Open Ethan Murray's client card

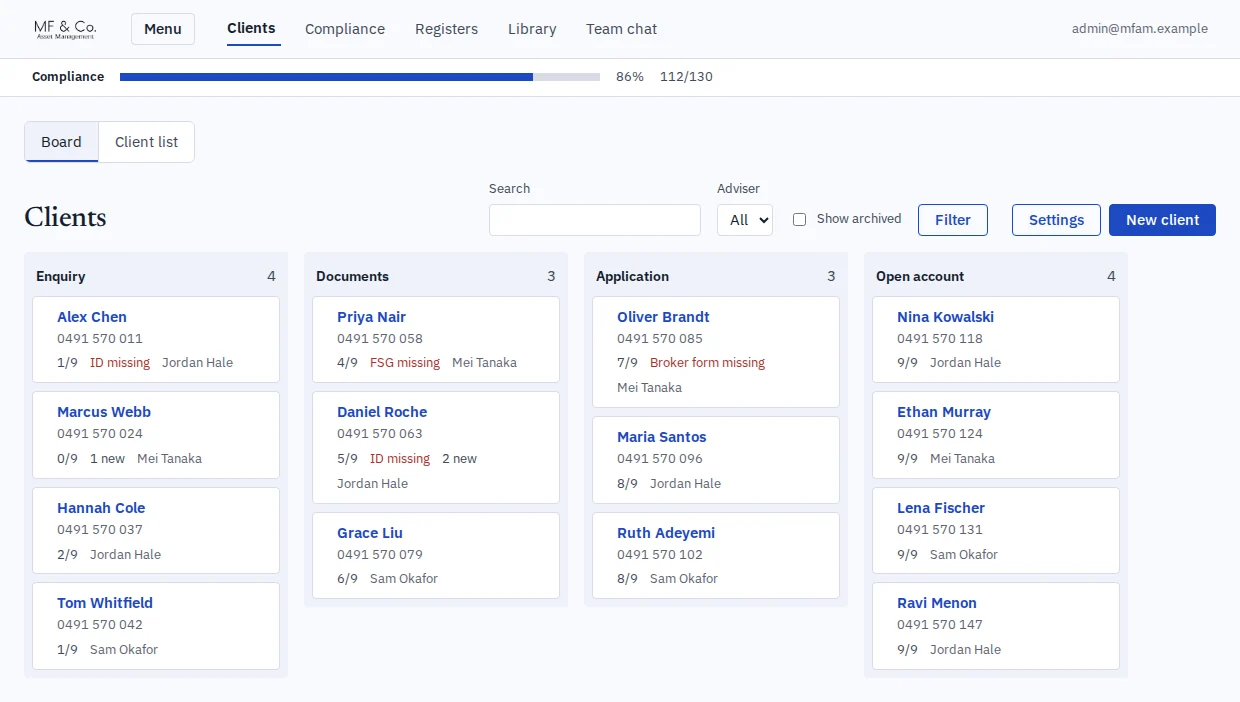[996, 435]
